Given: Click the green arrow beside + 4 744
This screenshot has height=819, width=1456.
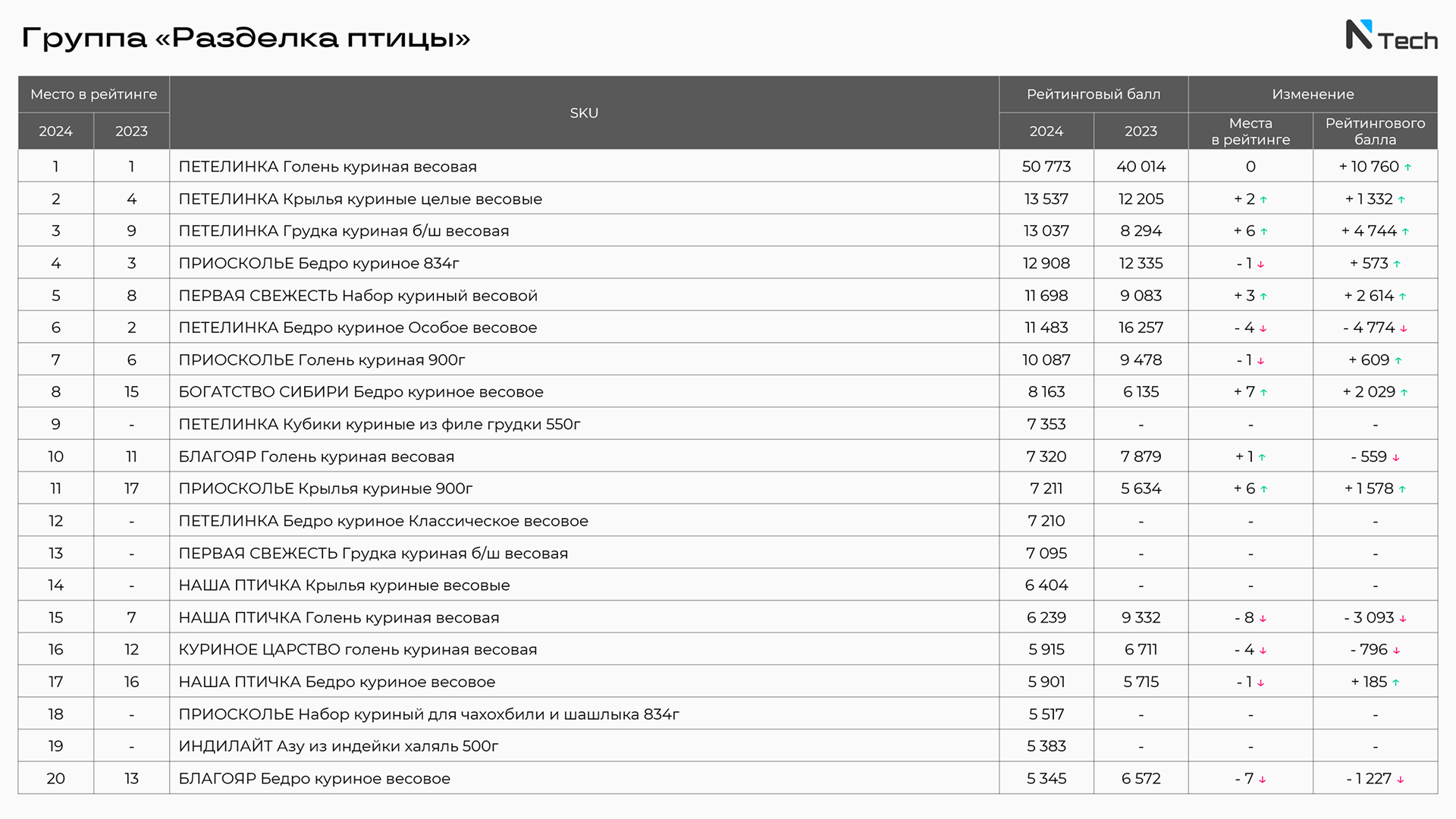Looking at the screenshot, I should click(1406, 232).
